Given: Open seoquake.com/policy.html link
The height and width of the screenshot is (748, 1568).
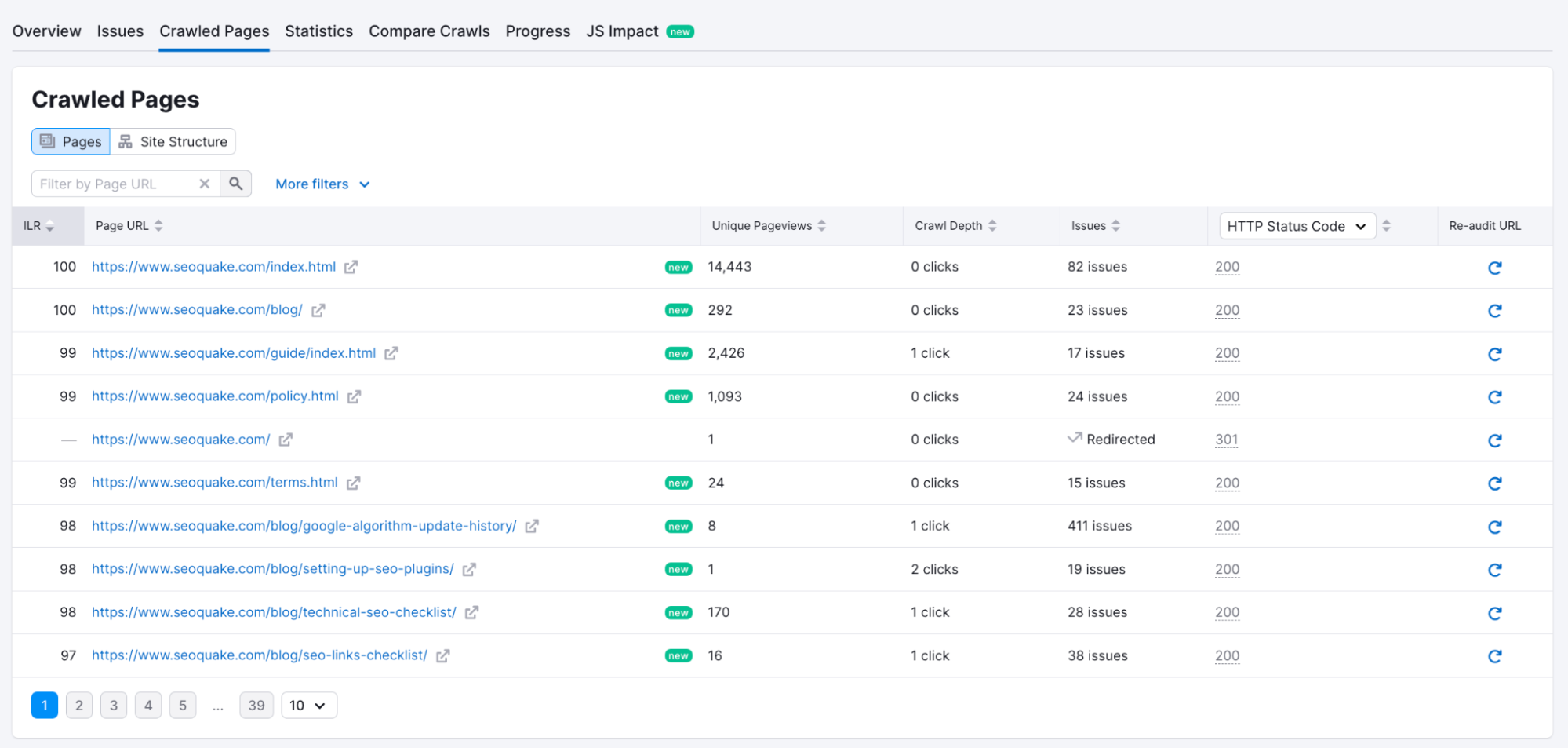Looking at the screenshot, I should (x=215, y=396).
